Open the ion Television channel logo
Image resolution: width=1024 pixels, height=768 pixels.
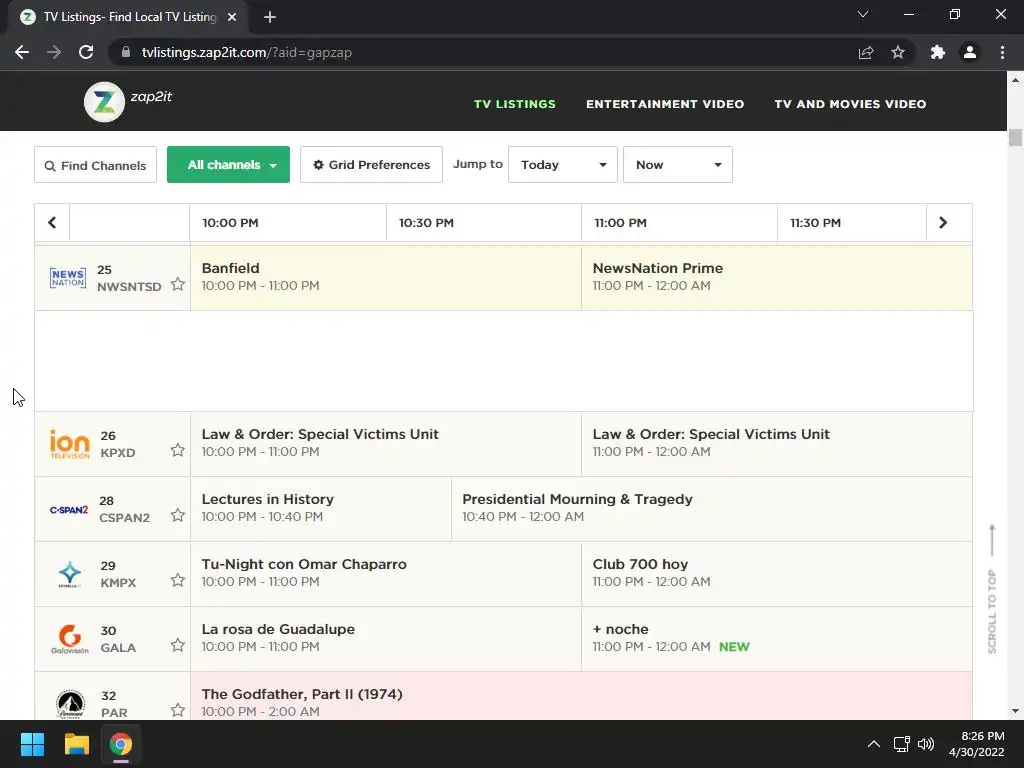pyautogui.click(x=69, y=444)
